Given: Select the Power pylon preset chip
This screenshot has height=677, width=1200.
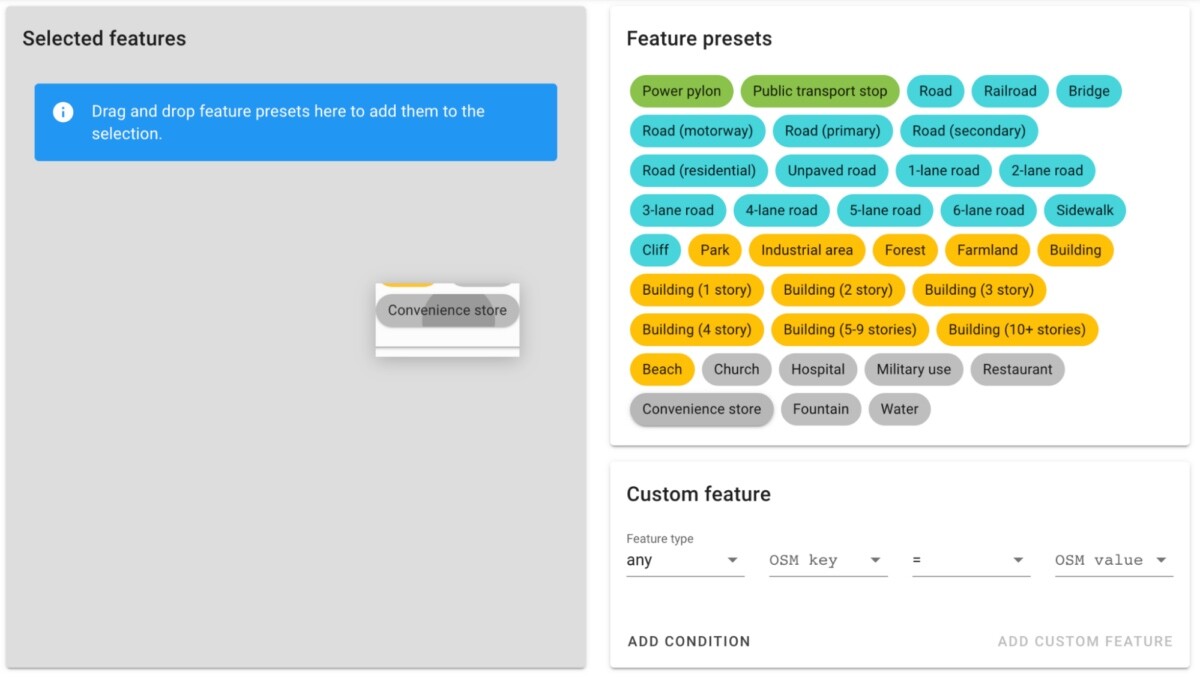Looking at the screenshot, I should click(681, 91).
